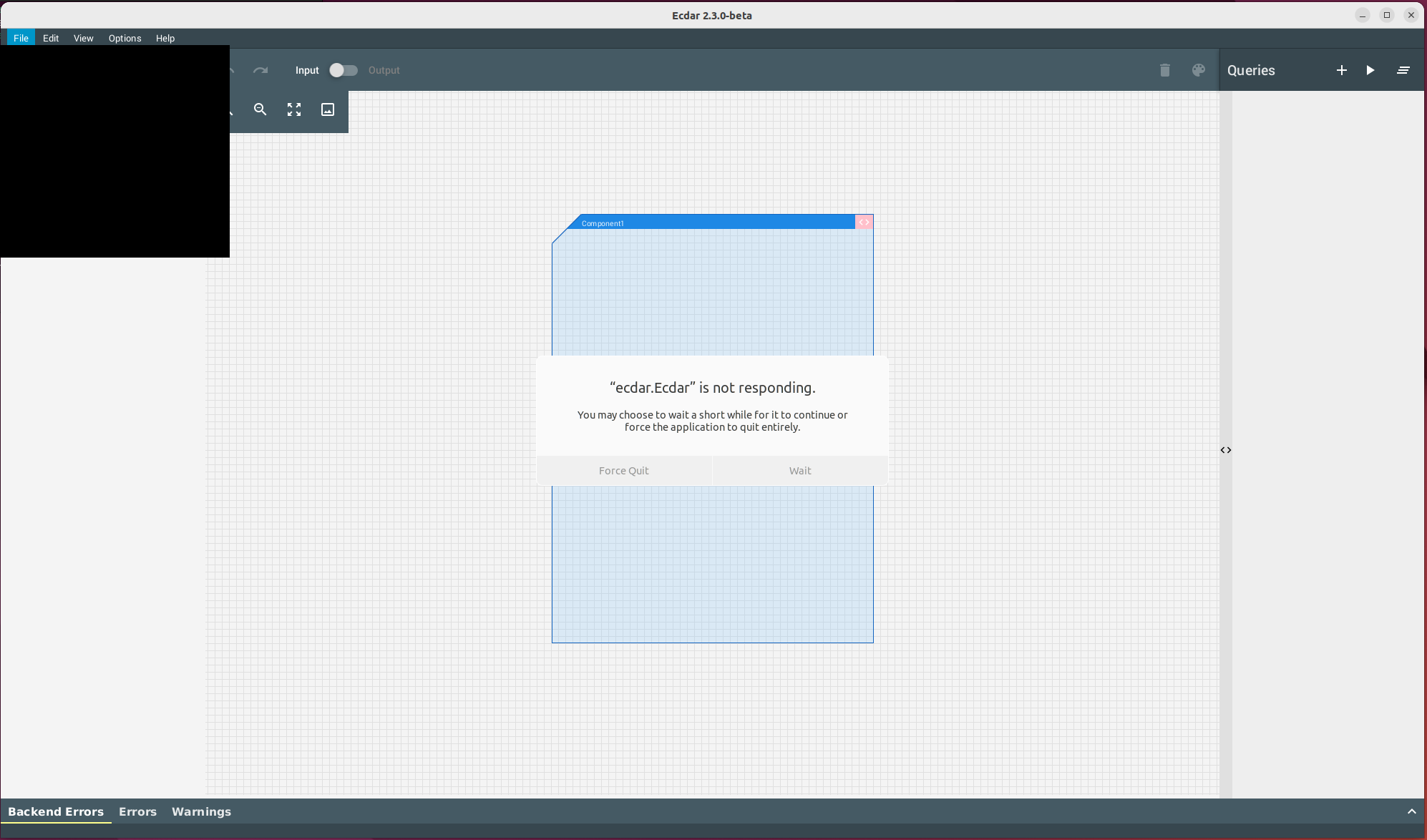Click the redo arrow icon
Viewport: 1427px width, 840px height.
pos(260,70)
